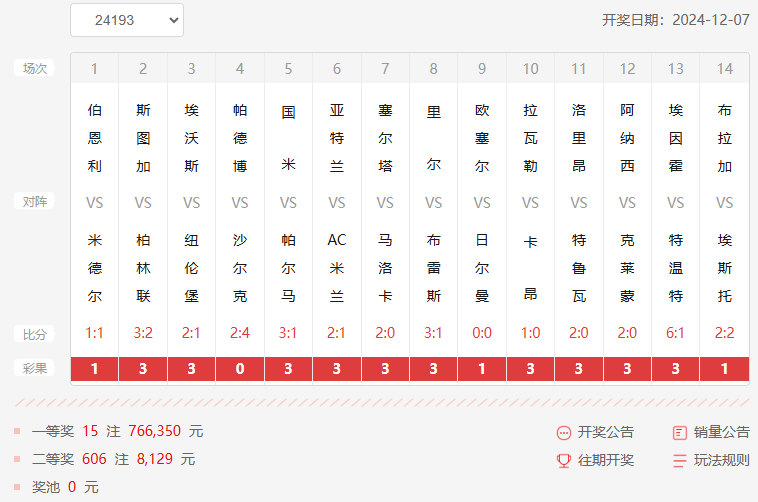Click the away team 布雷斯

pos(434,267)
